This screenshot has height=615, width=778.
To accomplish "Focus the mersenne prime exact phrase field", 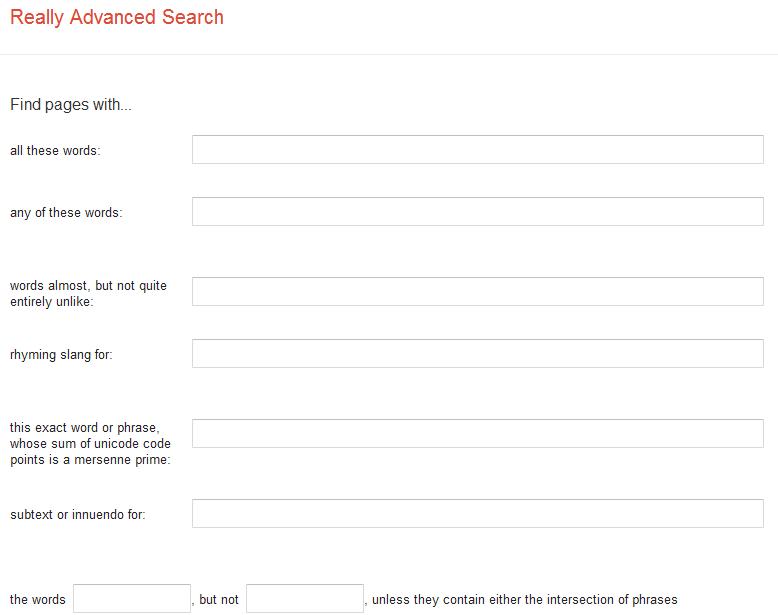I will tap(477, 433).
